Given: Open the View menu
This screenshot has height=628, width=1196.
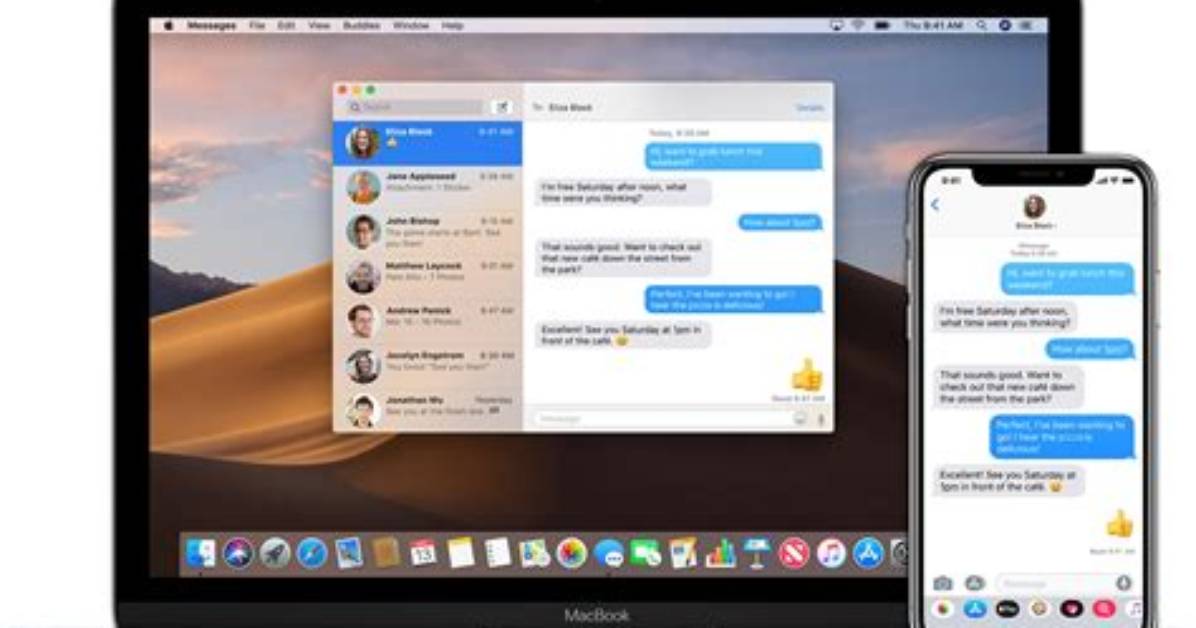Looking at the screenshot, I should pyautogui.click(x=319, y=26).
